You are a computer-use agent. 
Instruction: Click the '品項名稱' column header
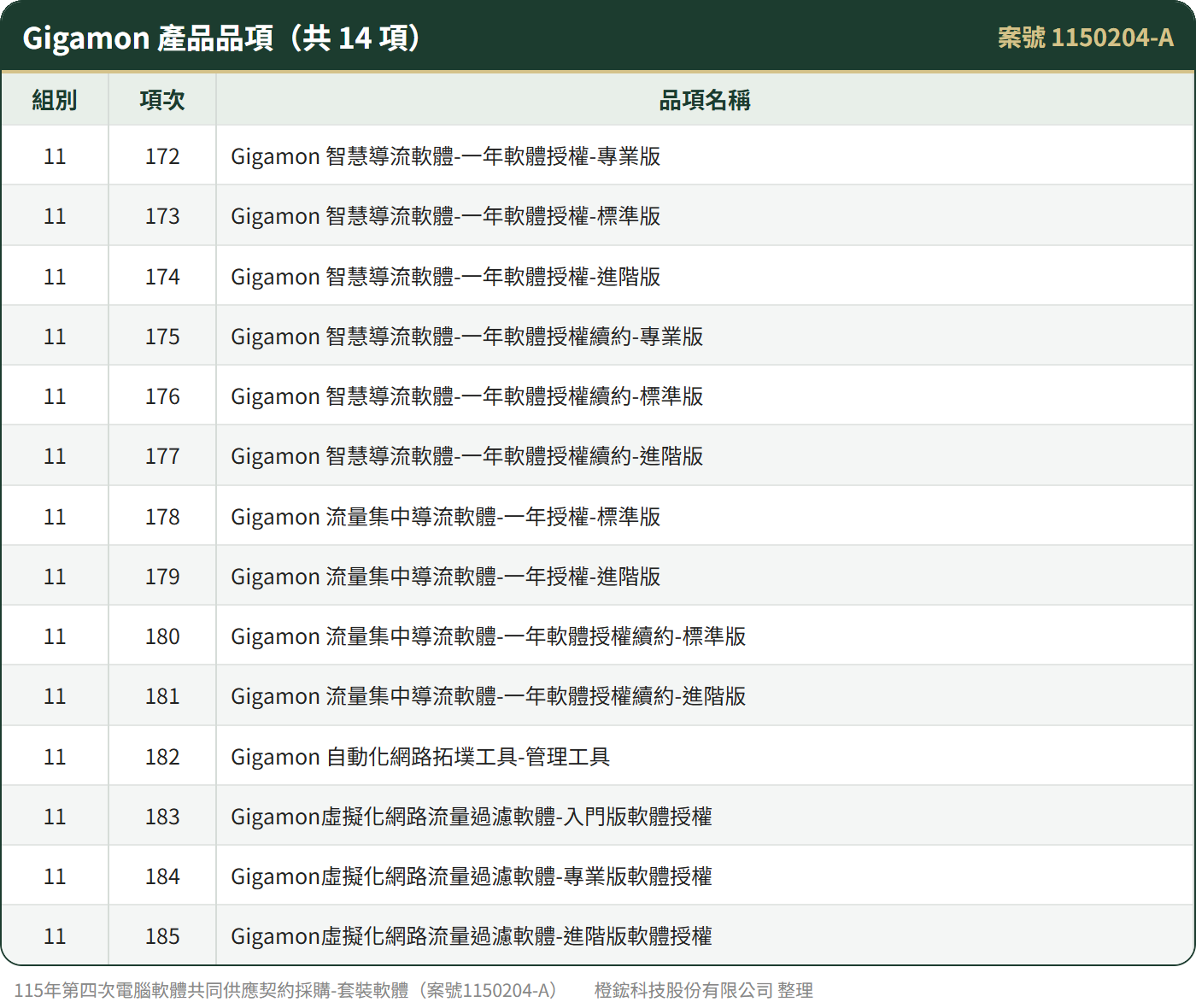[705, 100]
